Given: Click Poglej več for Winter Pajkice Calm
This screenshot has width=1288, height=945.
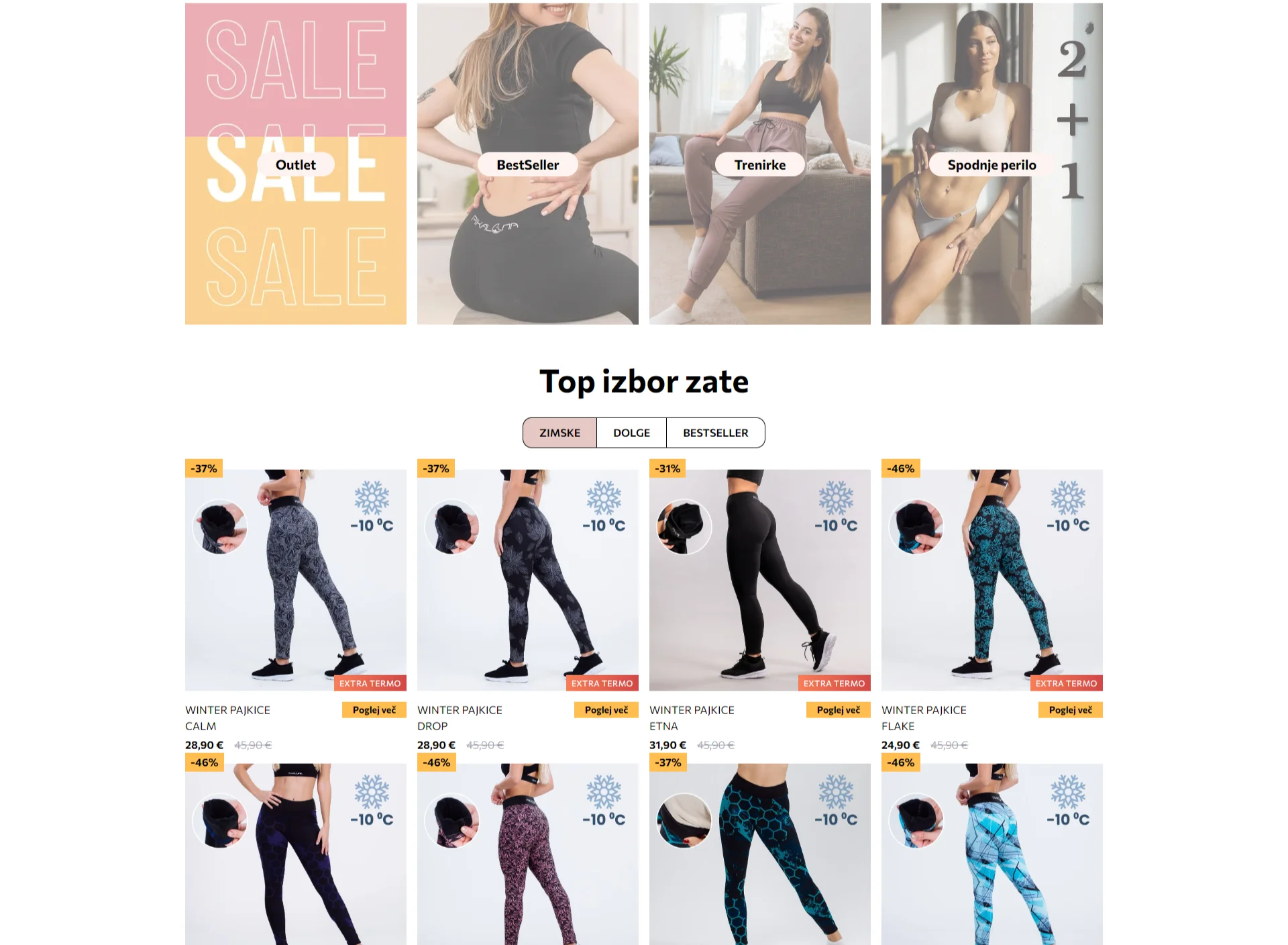Looking at the screenshot, I should 374,710.
